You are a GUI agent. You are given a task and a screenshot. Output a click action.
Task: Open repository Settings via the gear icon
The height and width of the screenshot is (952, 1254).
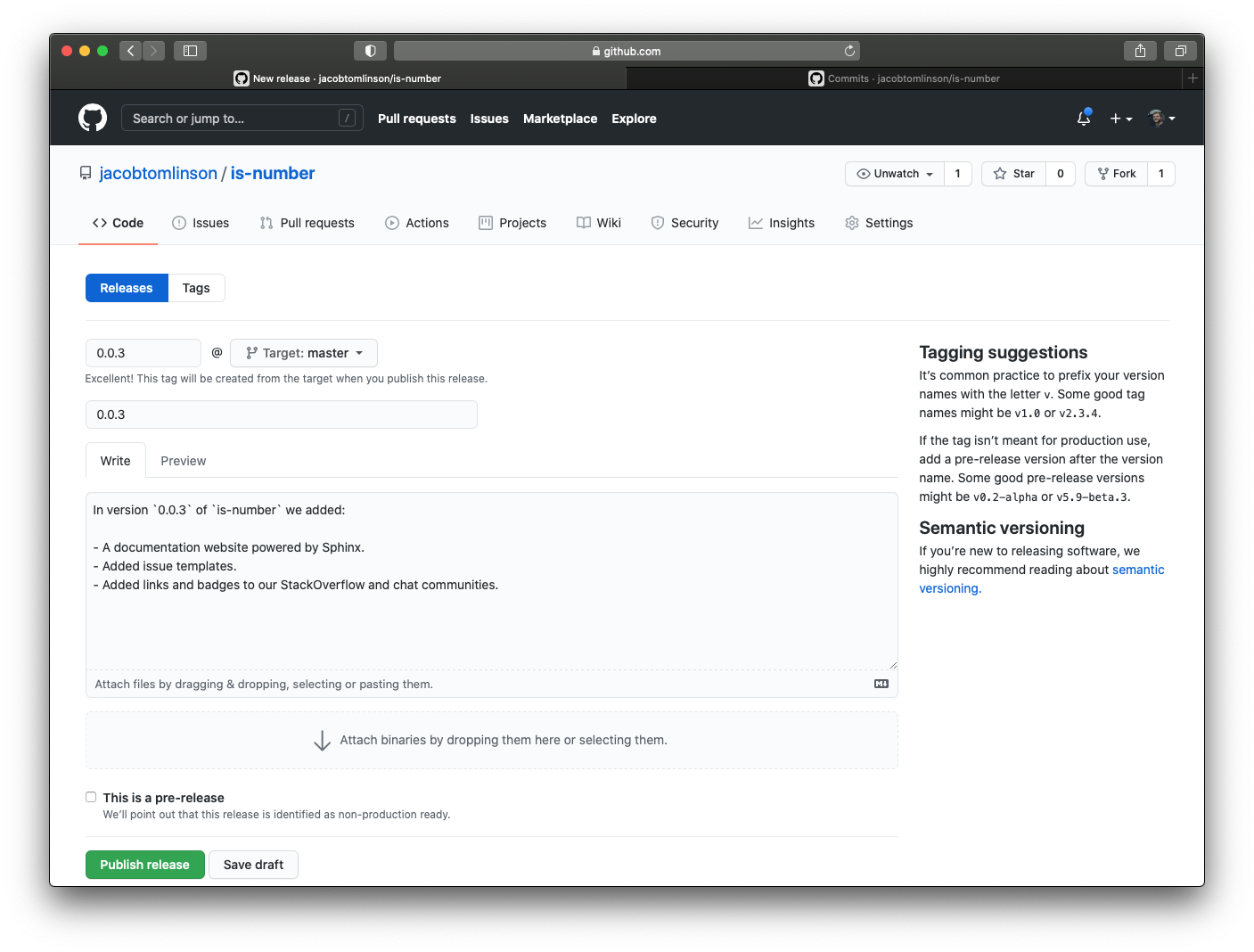coord(852,223)
